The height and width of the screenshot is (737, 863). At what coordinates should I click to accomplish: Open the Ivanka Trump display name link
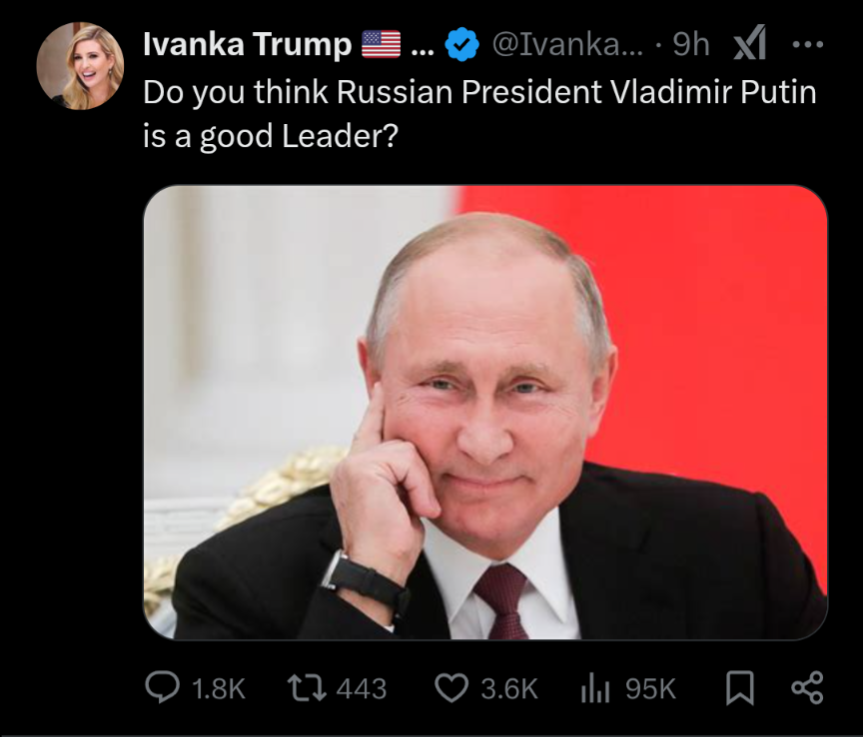point(247,44)
